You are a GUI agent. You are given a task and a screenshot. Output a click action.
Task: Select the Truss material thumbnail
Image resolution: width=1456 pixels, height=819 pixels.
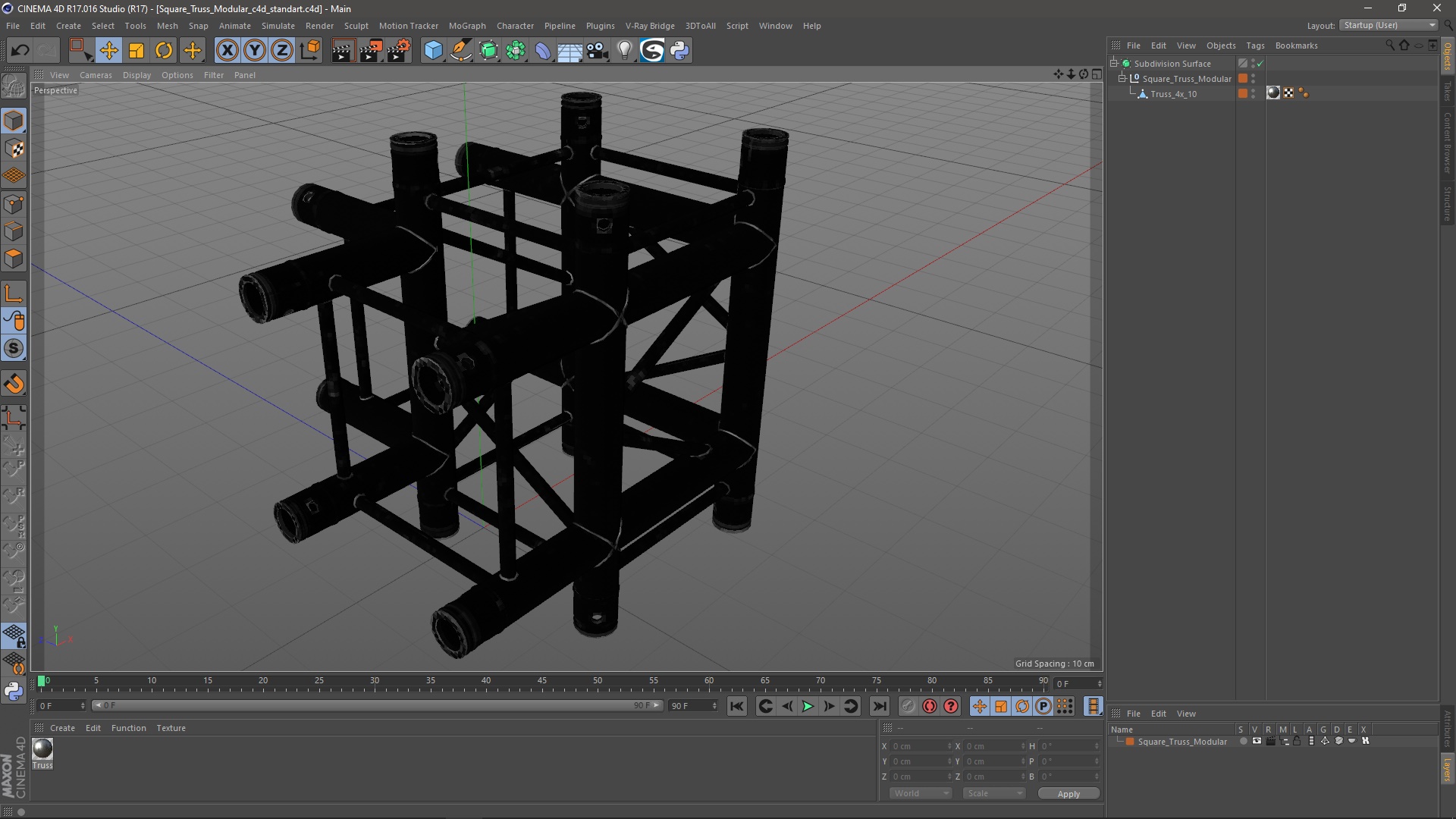coord(42,748)
